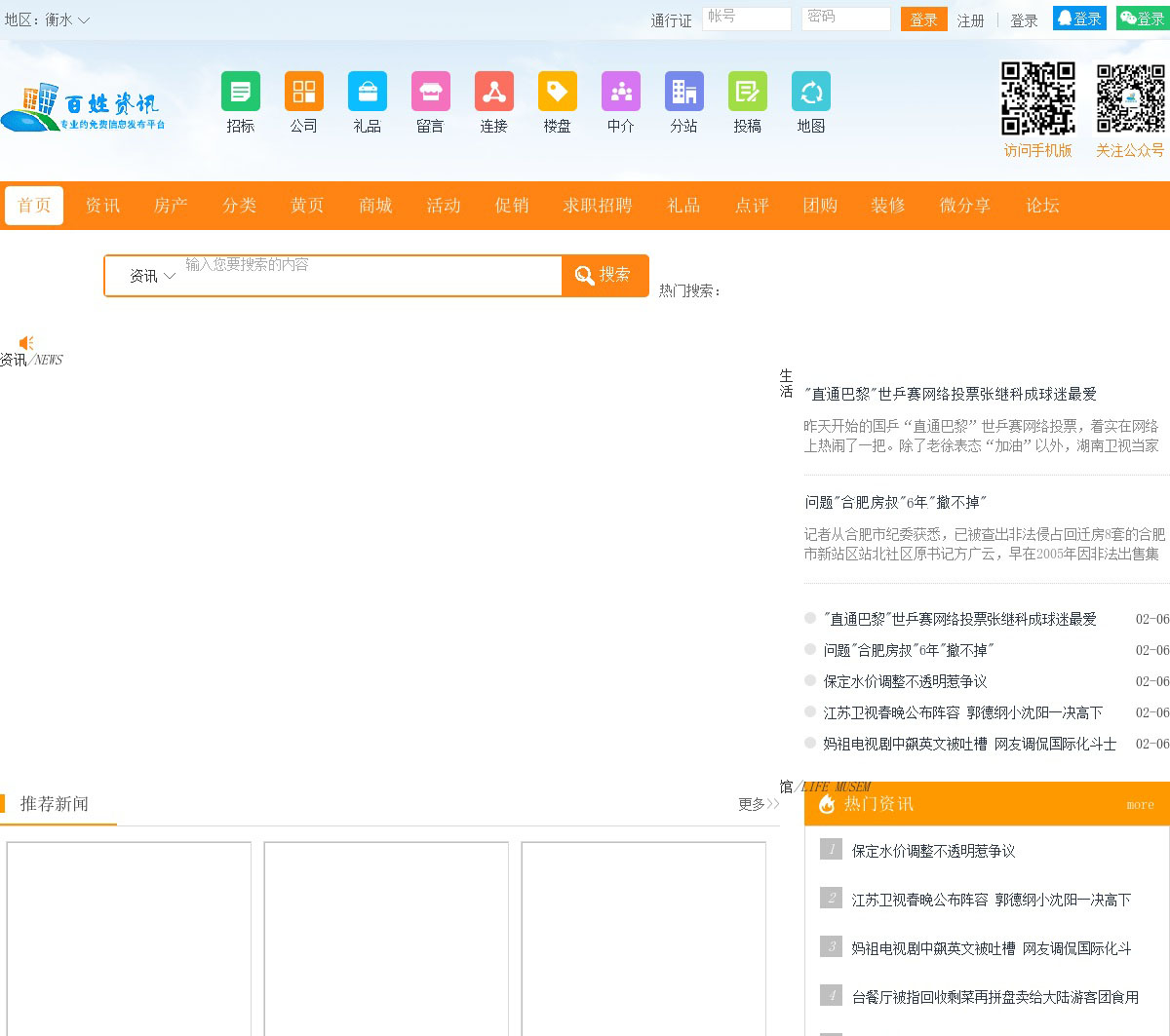Click the 公司 orange grid icon
Viewport: 1170px width, 1036px height.
[303, 92]
